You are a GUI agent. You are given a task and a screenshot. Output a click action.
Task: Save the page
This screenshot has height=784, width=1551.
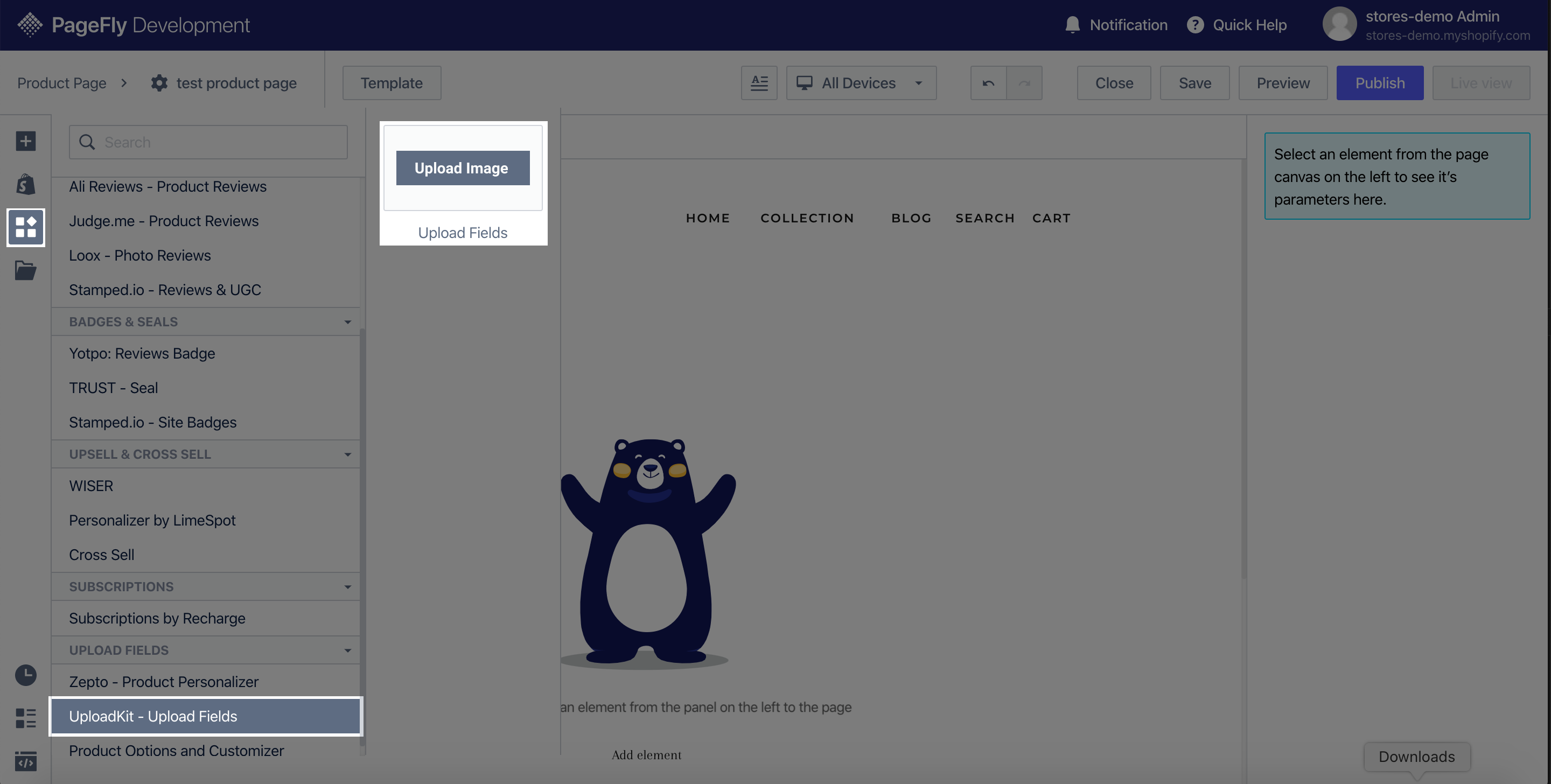1194,82
